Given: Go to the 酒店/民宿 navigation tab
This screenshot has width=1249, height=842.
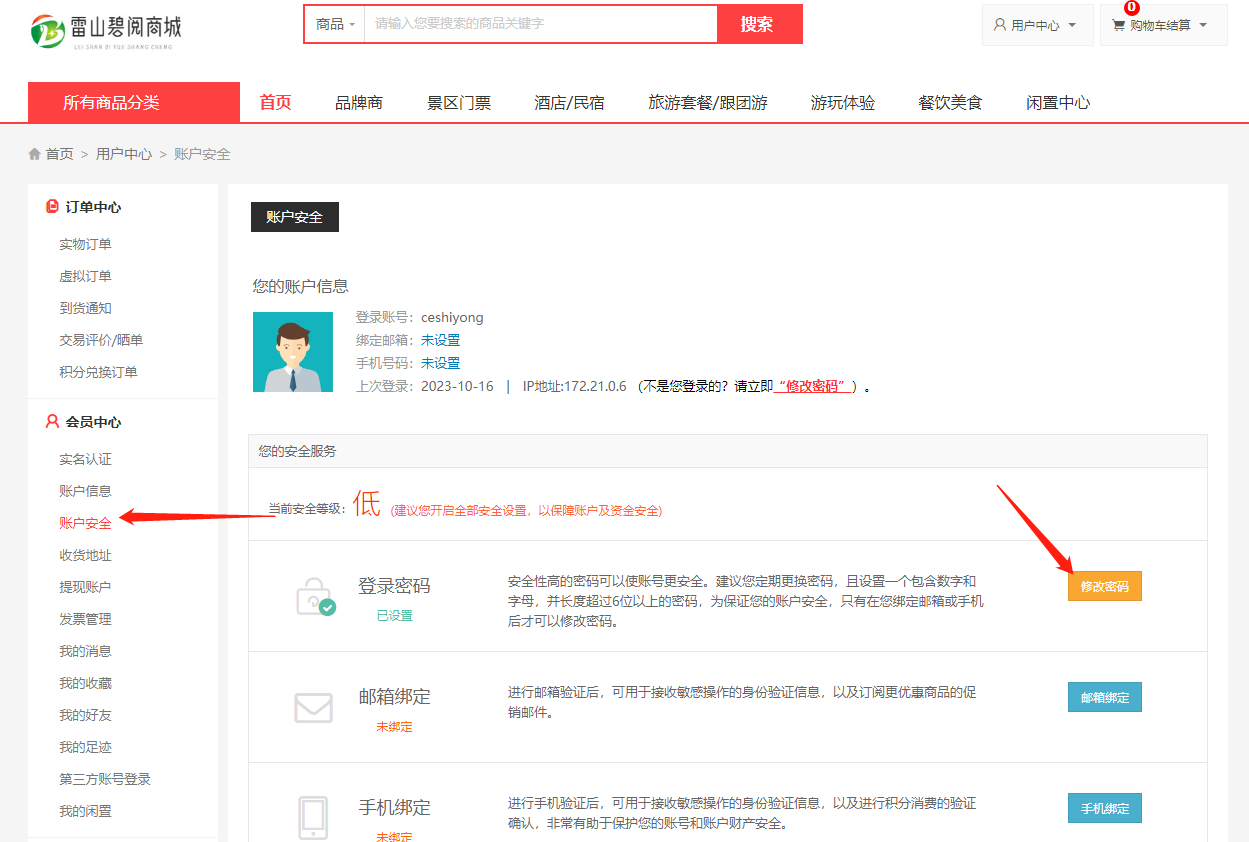Looking at the screenshot, I should pos(569,102).
